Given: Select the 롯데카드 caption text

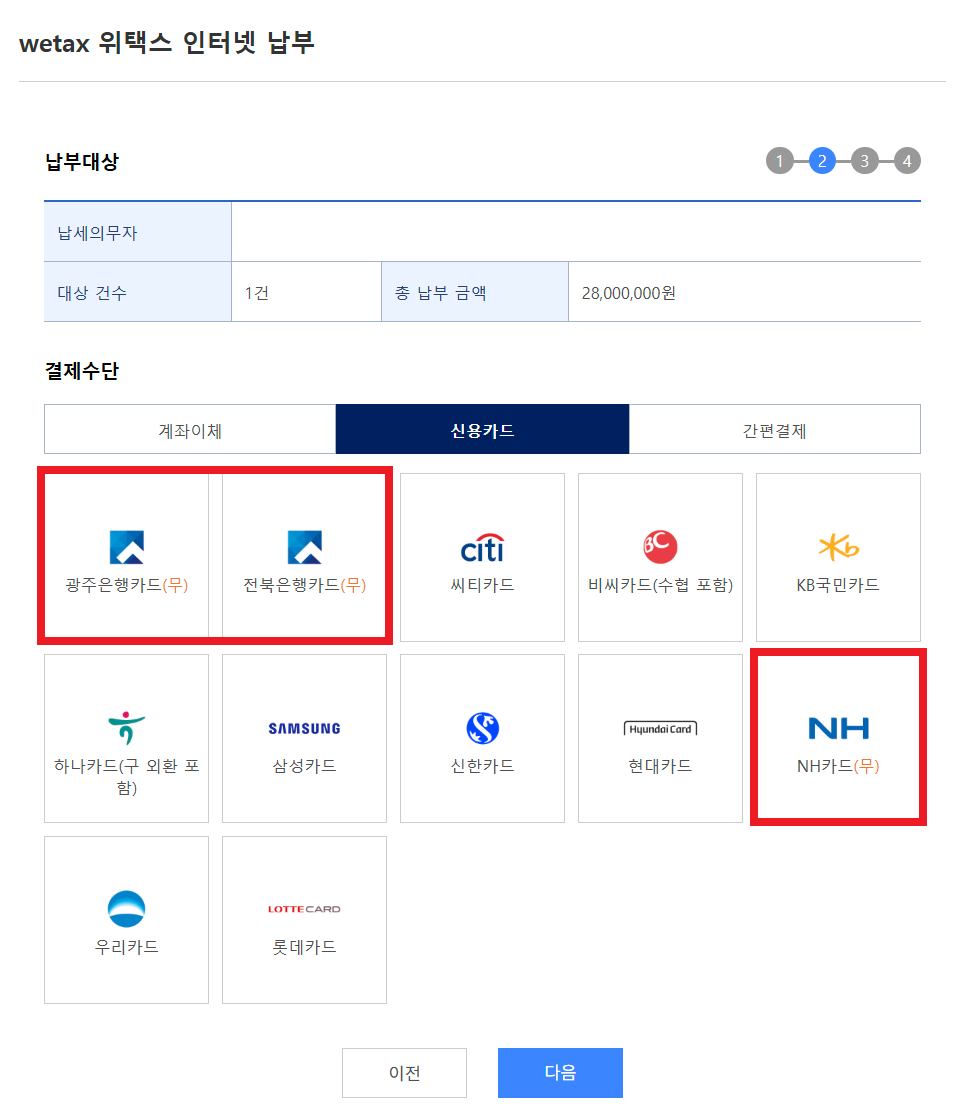Looking at the screenshot, I should click(x=305, y=947).
